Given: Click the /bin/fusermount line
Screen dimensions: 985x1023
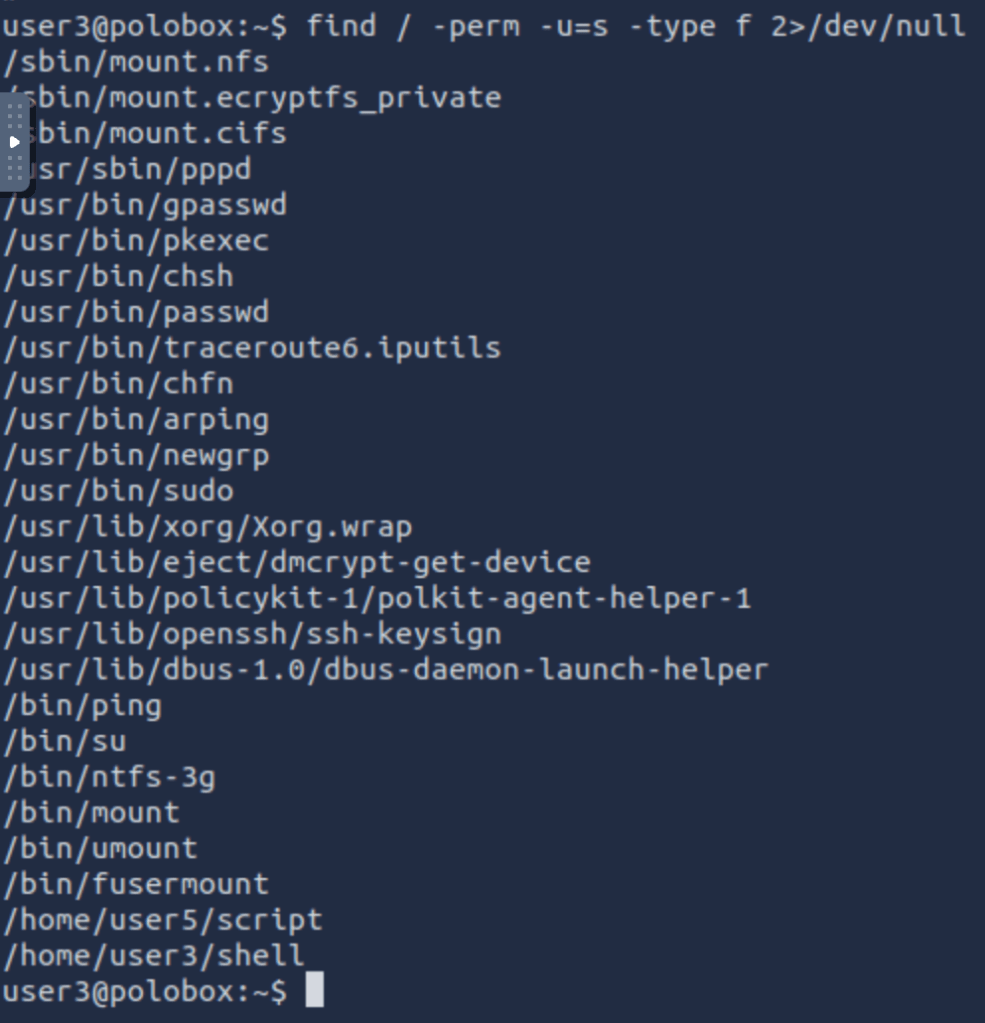Looking at the screenshot, I should (136, 884).
